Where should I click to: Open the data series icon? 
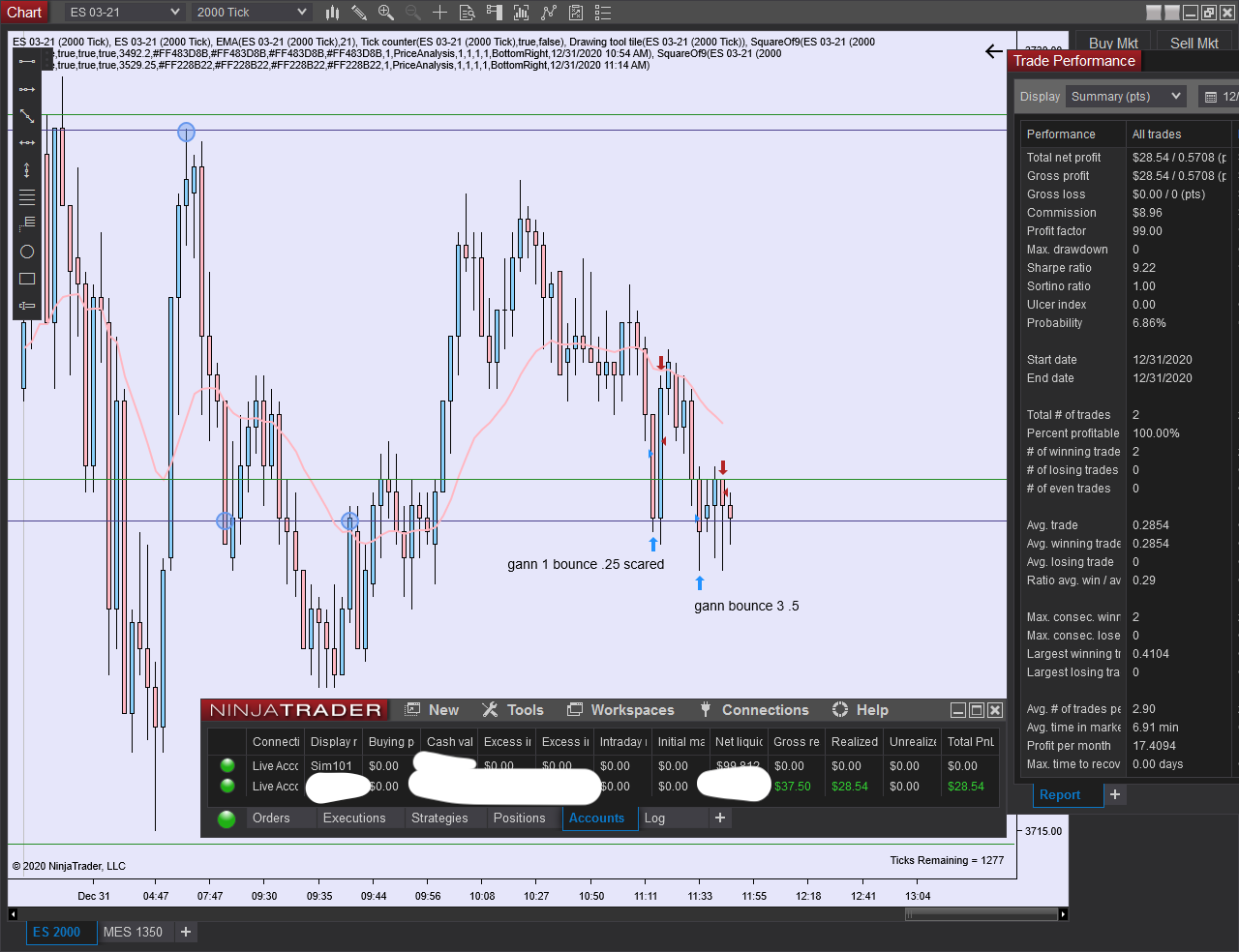point(522,13)
